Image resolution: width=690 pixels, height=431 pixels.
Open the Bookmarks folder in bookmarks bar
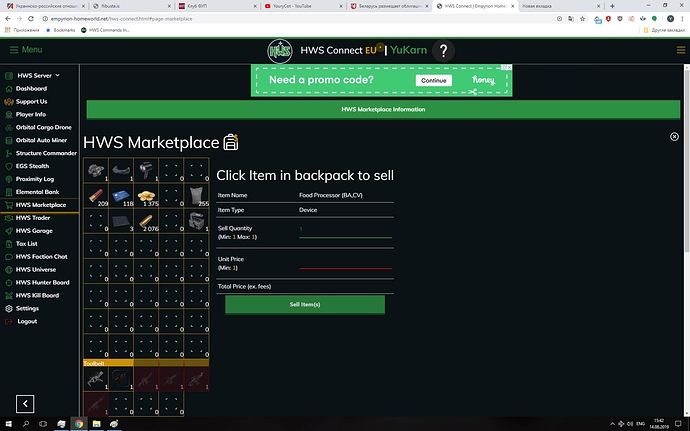tap(61, 30)
